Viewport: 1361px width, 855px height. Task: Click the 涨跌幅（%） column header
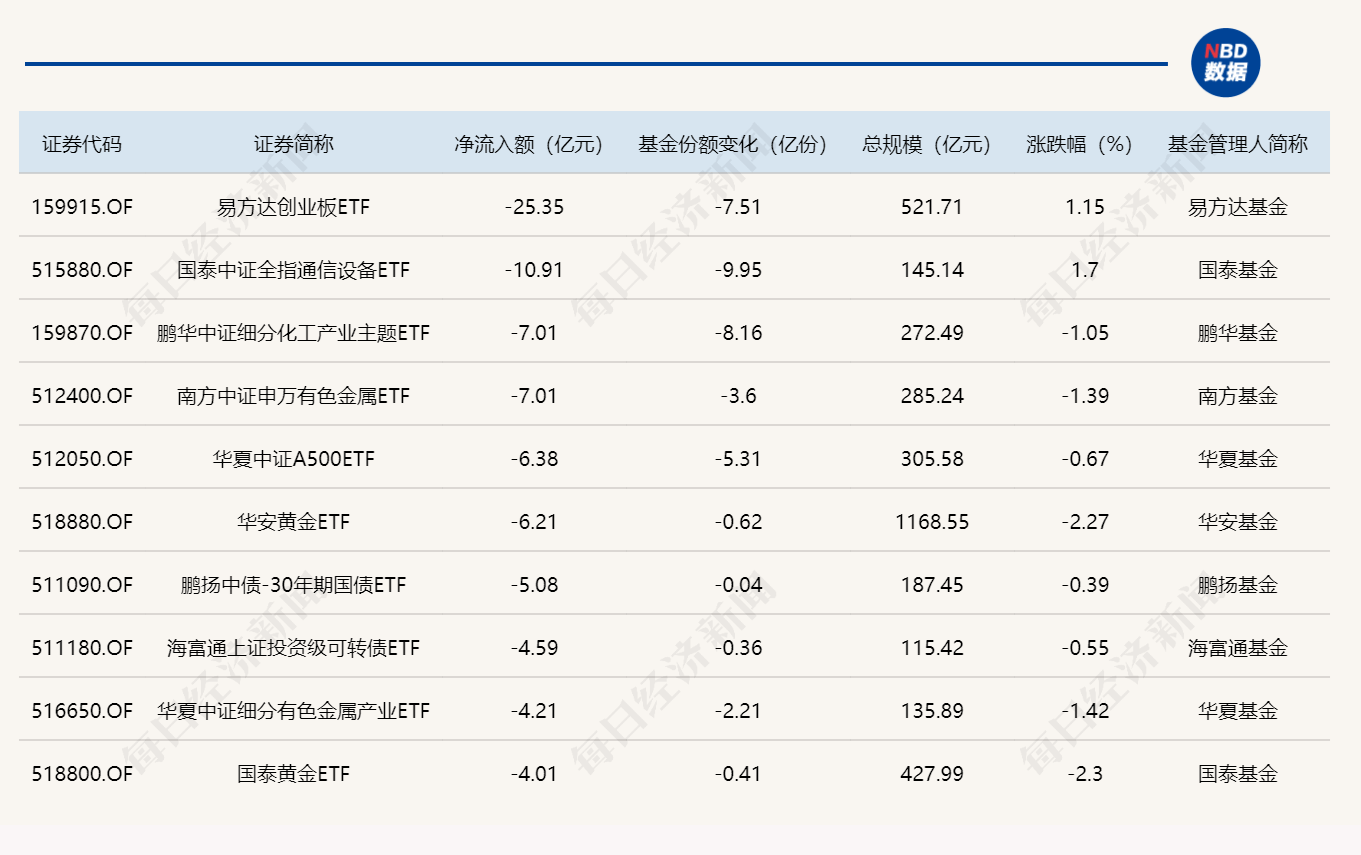click(1080, 144)
